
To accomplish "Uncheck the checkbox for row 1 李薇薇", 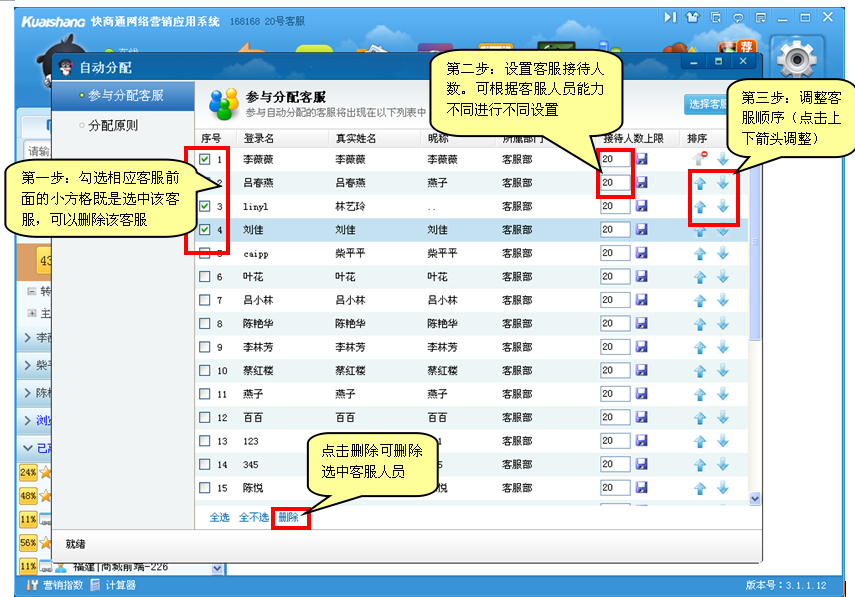I will tap(204, 159).
